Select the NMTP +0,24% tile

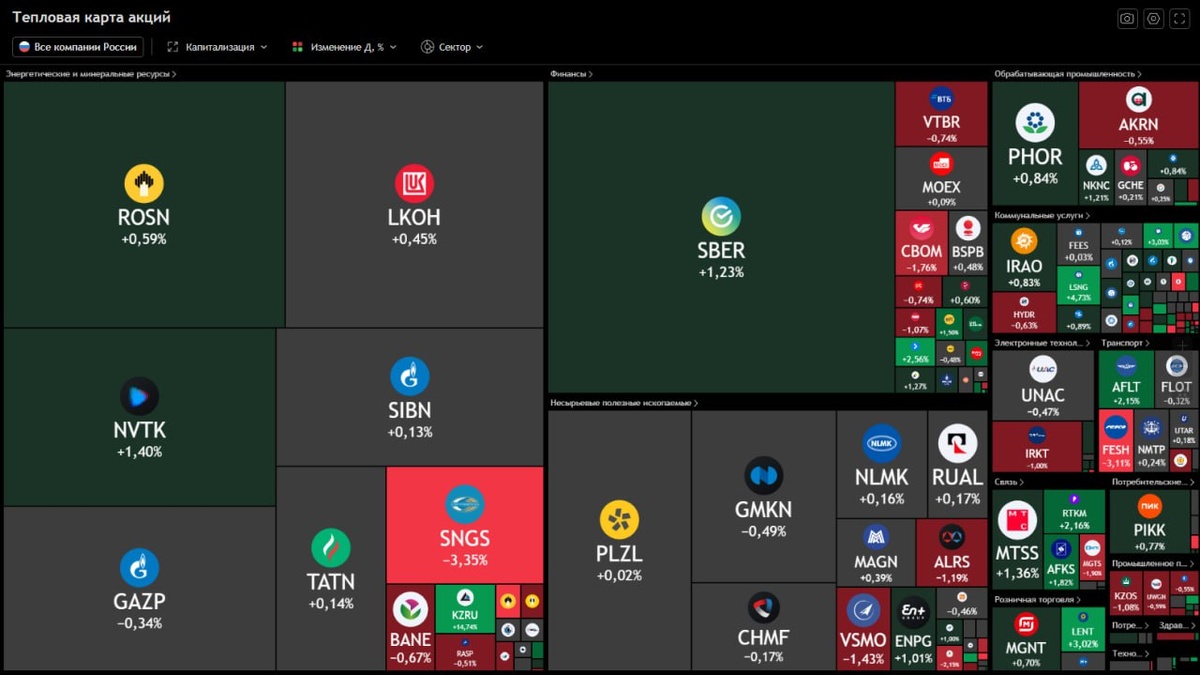tap(1151, 440)
